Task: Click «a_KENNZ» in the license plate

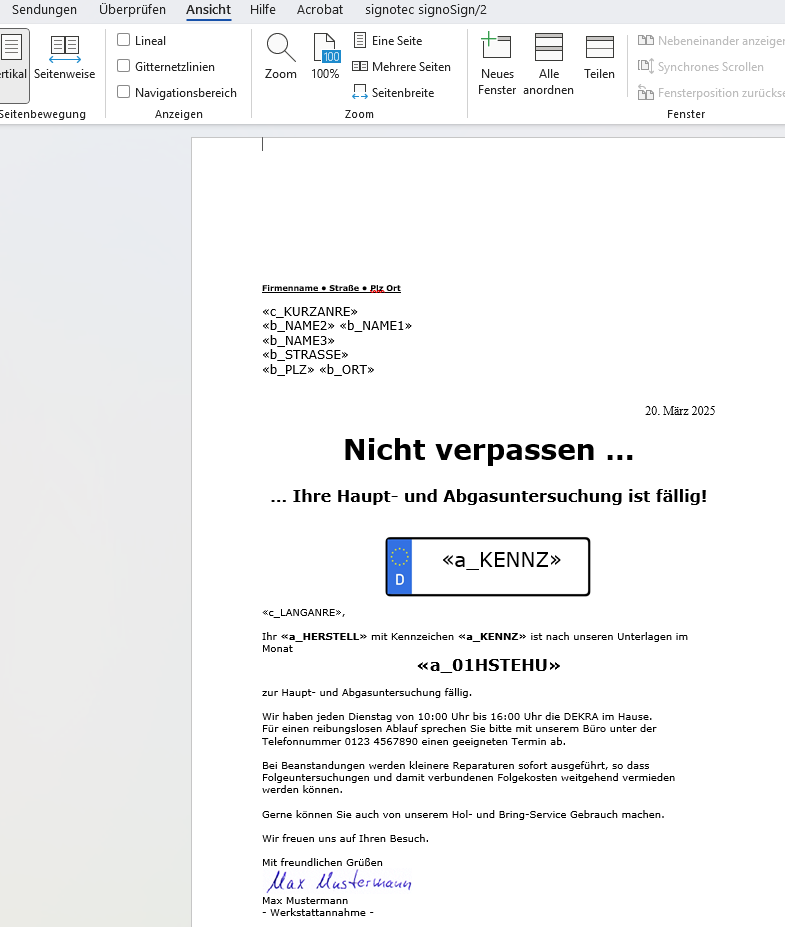Action: 501,560
